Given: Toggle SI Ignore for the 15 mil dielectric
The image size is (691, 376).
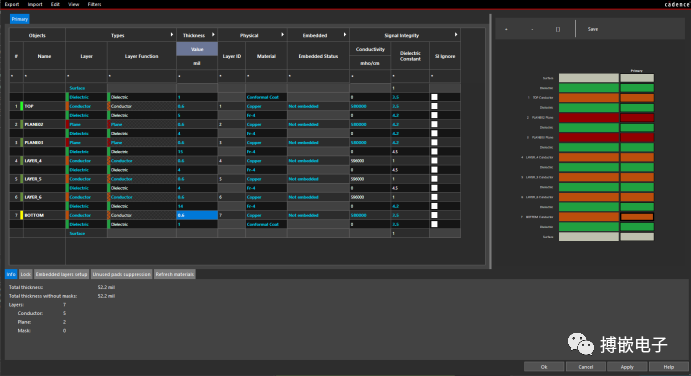Looking at the screenshot, I should 434,152.
